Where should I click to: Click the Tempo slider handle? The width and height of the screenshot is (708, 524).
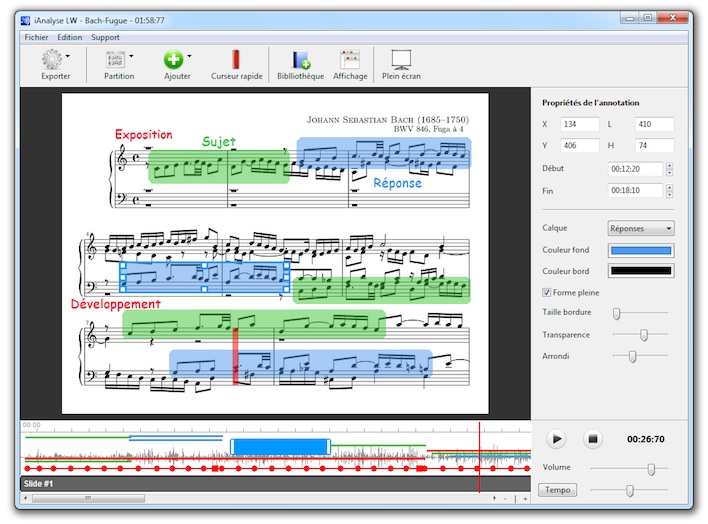pos(629,490)
